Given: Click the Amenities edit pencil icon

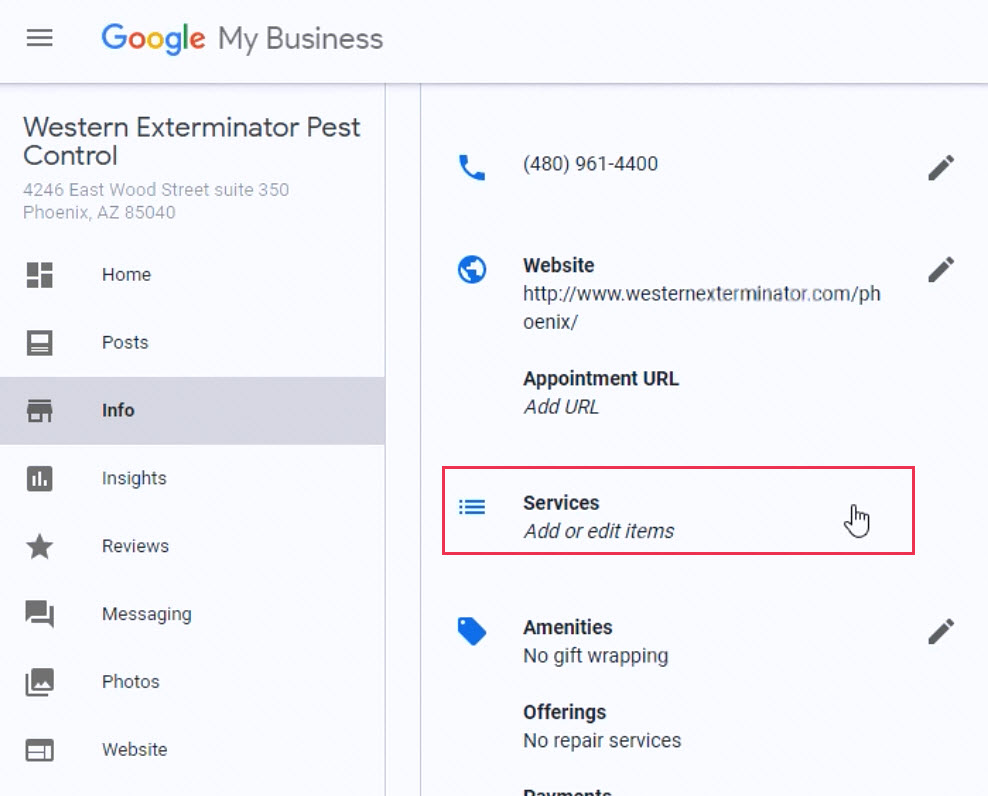Looking at the screenshot, I should point(941,632).
